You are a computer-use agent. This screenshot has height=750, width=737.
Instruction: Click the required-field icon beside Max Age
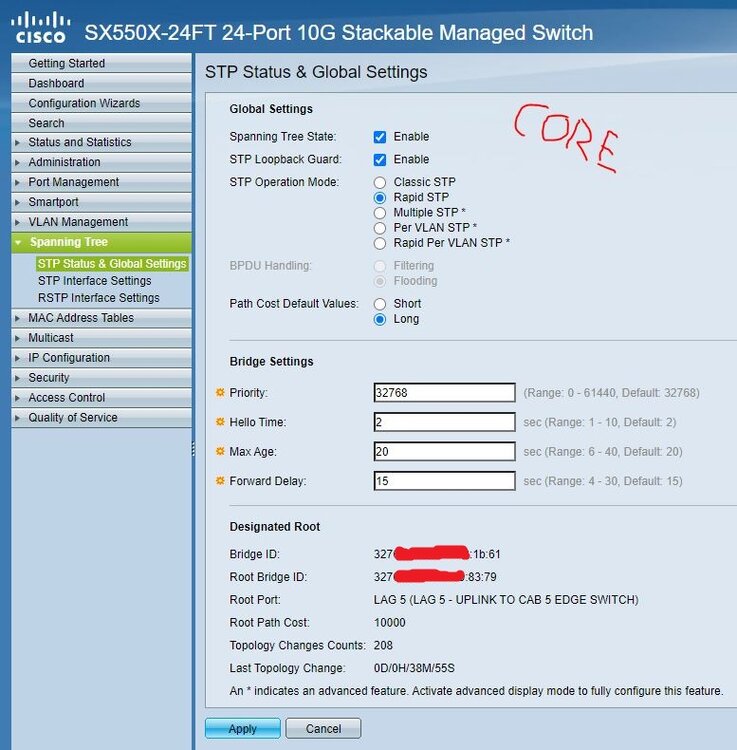(x=220, y=451)
